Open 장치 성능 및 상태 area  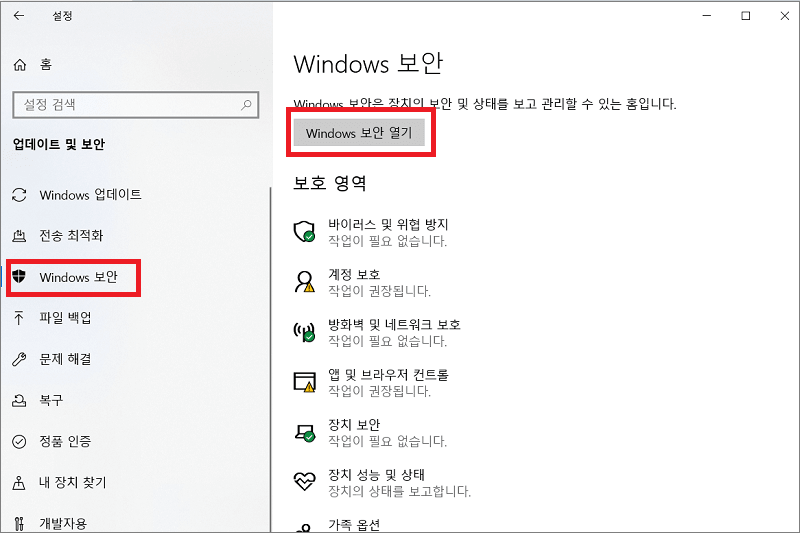(377, 475)
